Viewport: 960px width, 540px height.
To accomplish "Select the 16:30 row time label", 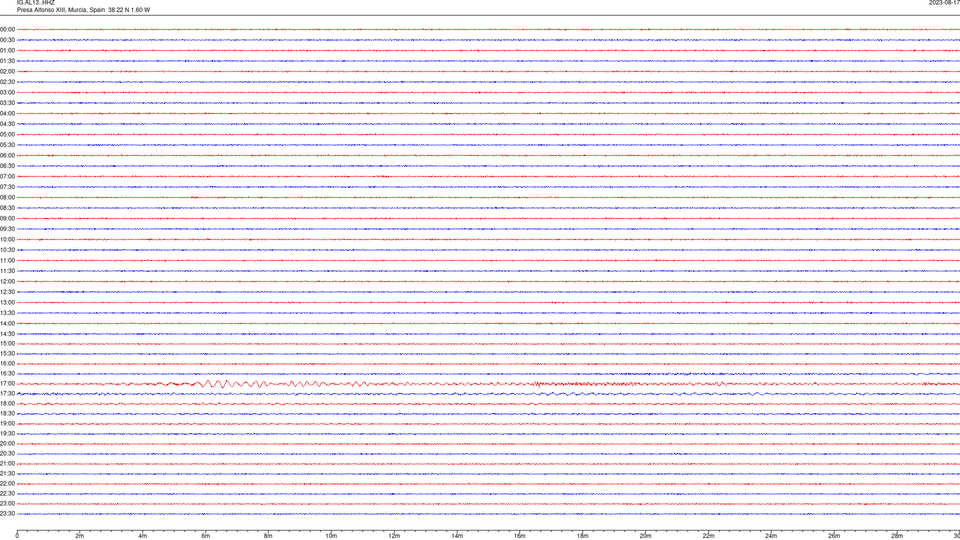I will [7, 373].
